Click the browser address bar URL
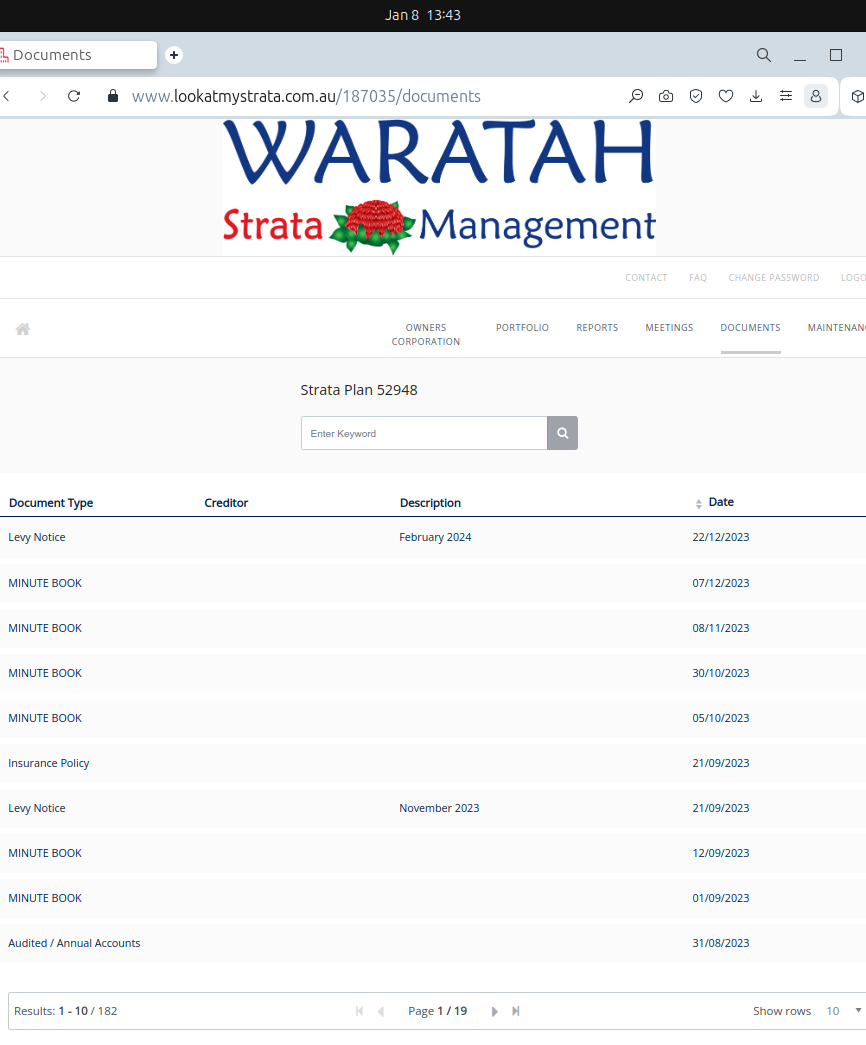The height and width of the screenshot is (1045, 866). (306, 96)
